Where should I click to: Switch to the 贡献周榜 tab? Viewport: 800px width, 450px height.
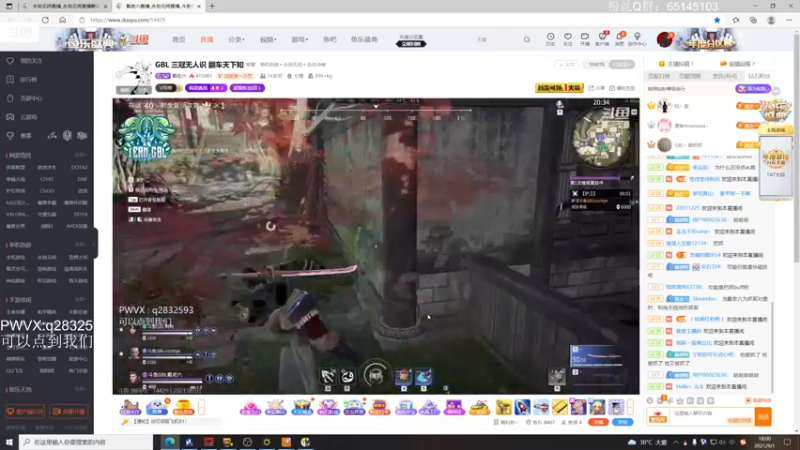point(690,76)
